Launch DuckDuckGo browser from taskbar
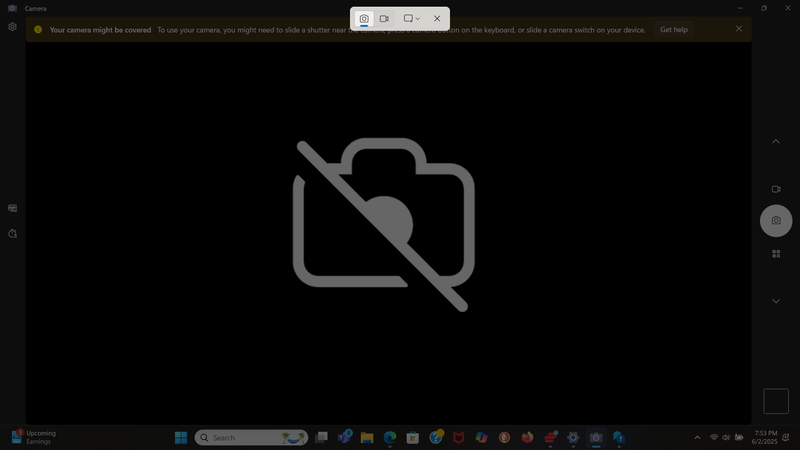The image size is (800, 450). 505,438
